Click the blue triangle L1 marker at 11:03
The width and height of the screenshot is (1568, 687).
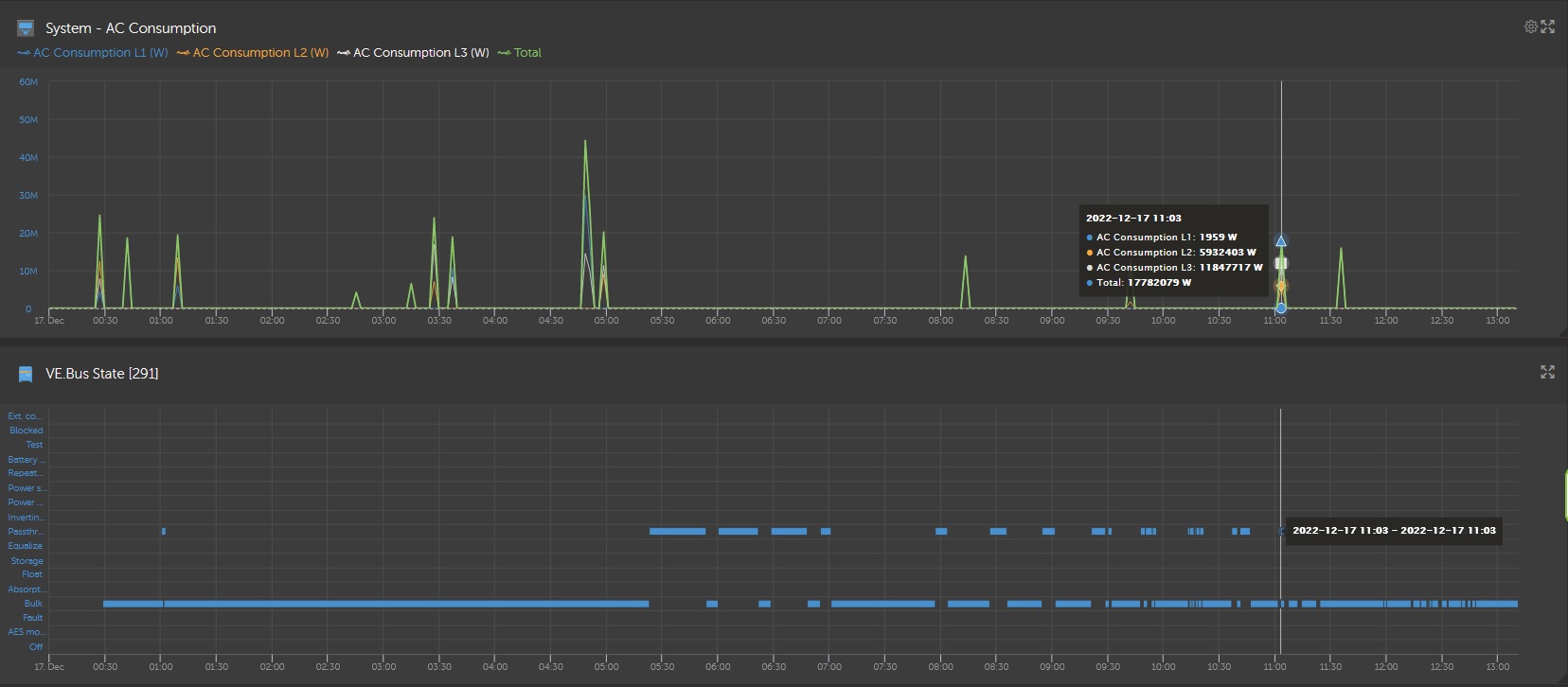pos(1281,241)
